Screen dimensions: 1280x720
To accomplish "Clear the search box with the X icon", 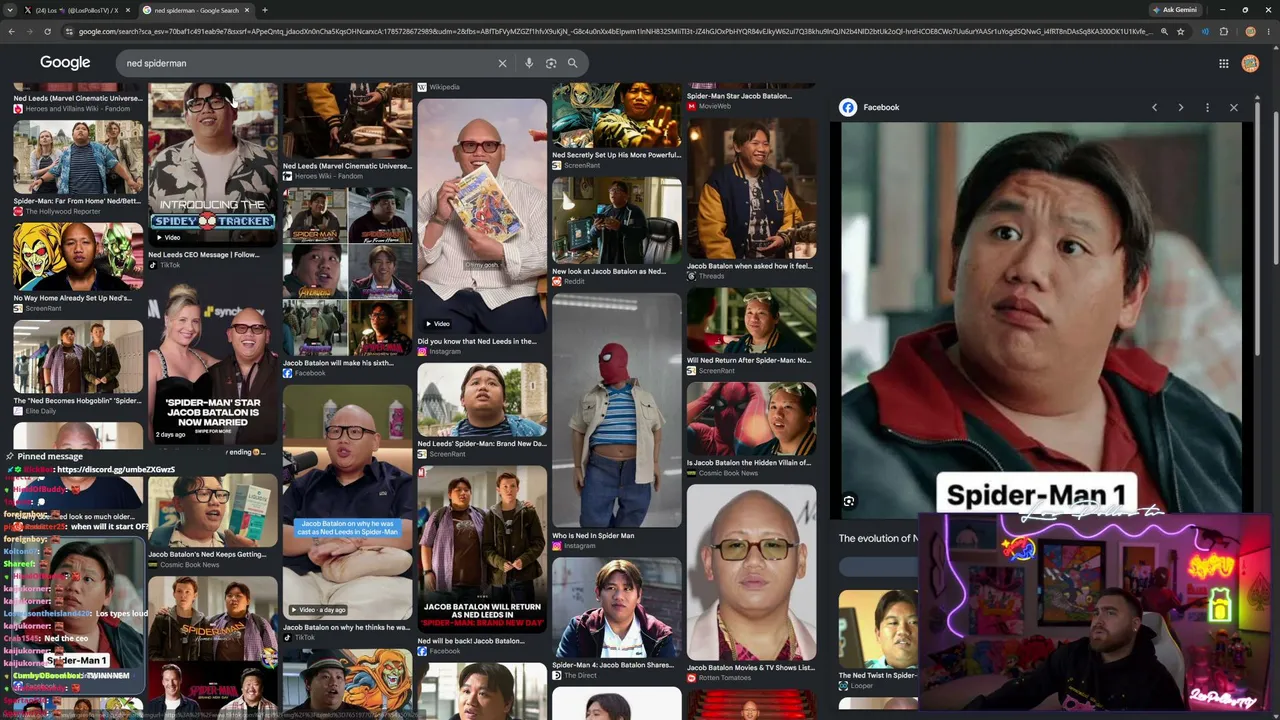I will tap(502, 63).
